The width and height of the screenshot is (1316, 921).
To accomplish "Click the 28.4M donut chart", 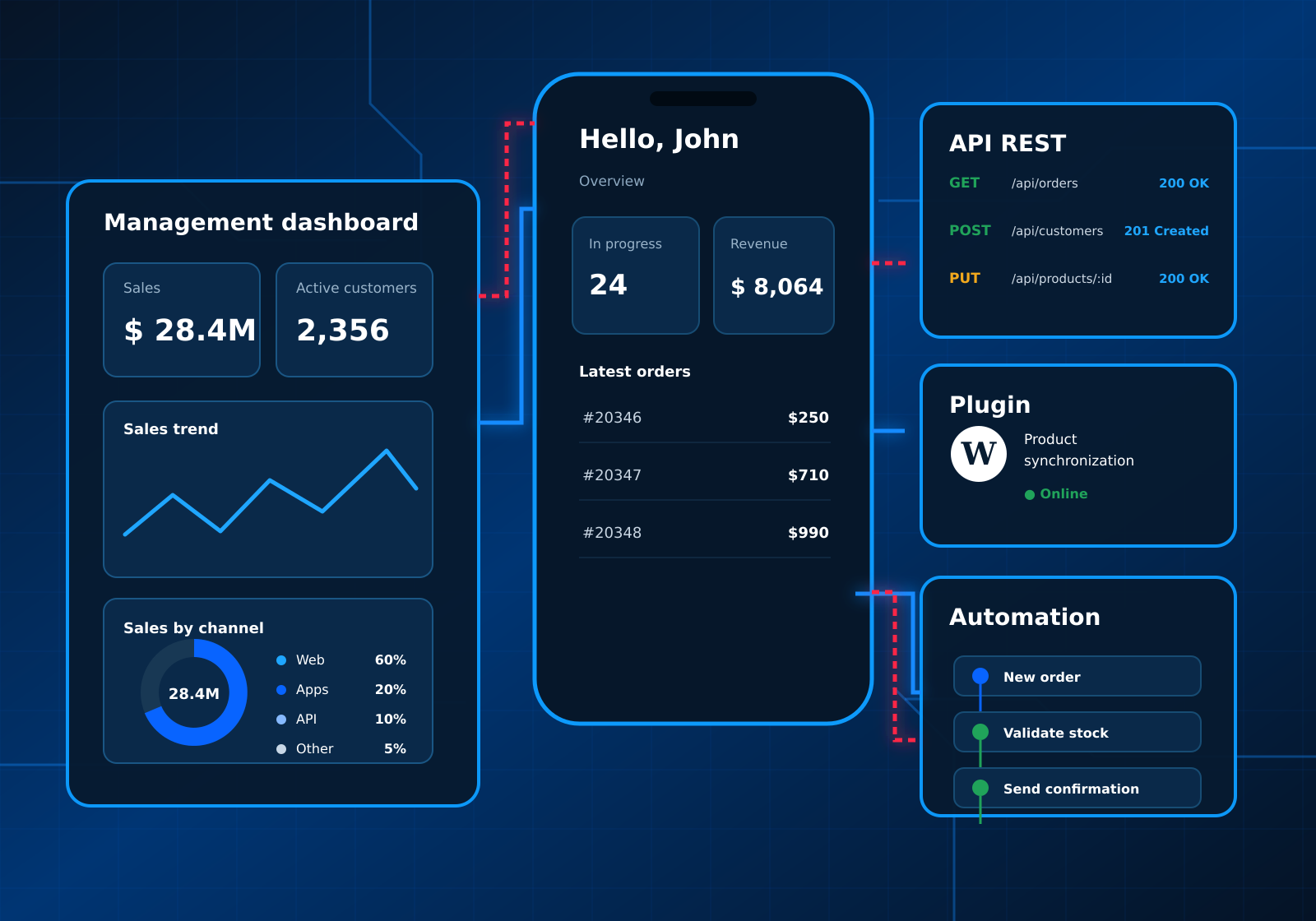I will 194,693.
